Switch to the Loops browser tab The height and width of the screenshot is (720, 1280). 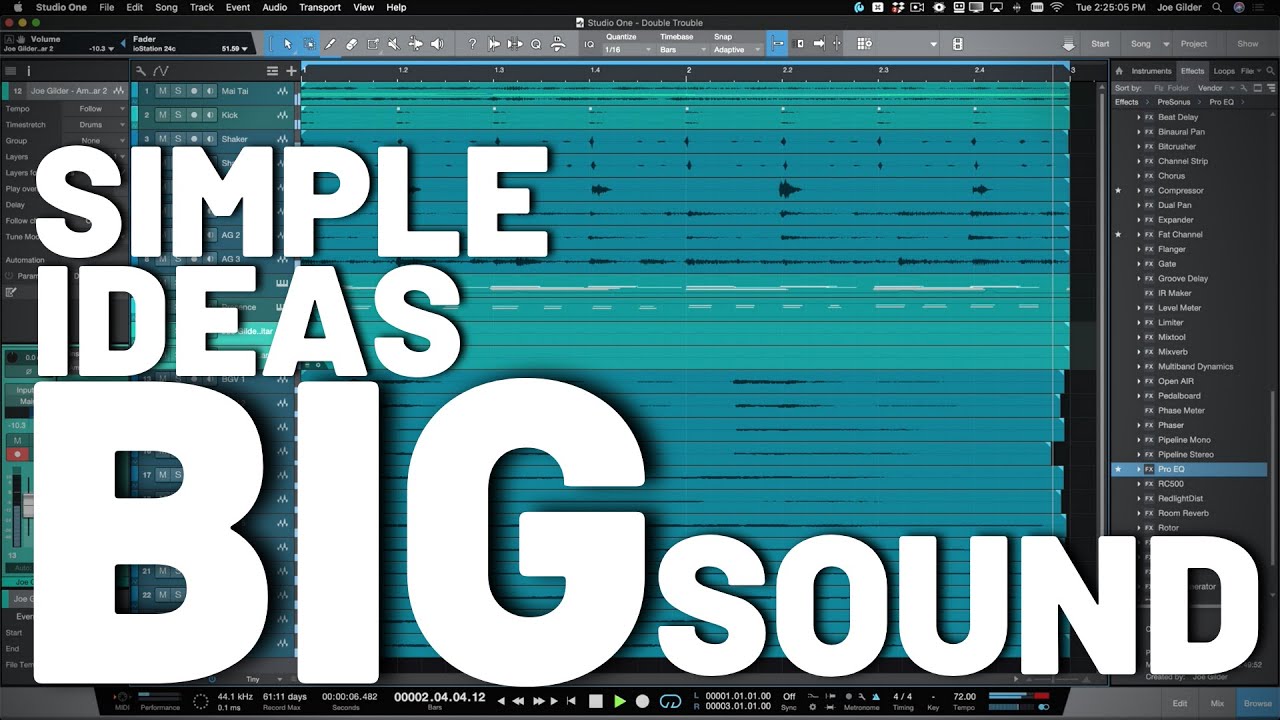click(x=1224, y=71)
